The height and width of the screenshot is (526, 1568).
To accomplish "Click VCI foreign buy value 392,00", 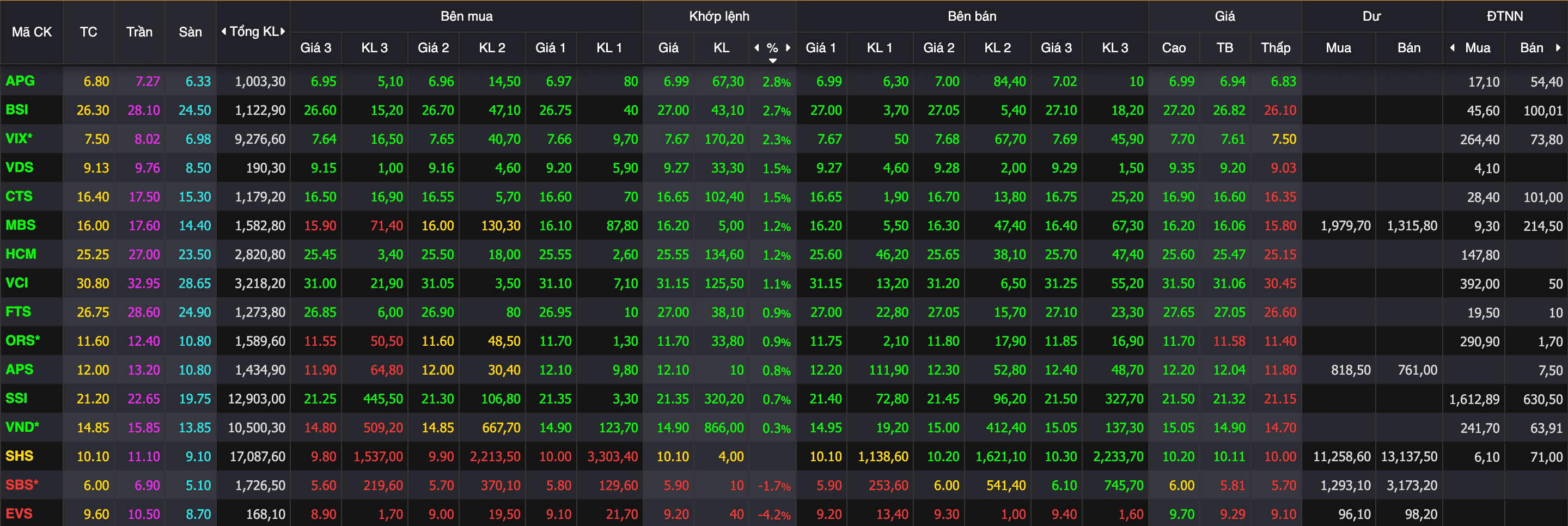I will [x=1480, y=284].
